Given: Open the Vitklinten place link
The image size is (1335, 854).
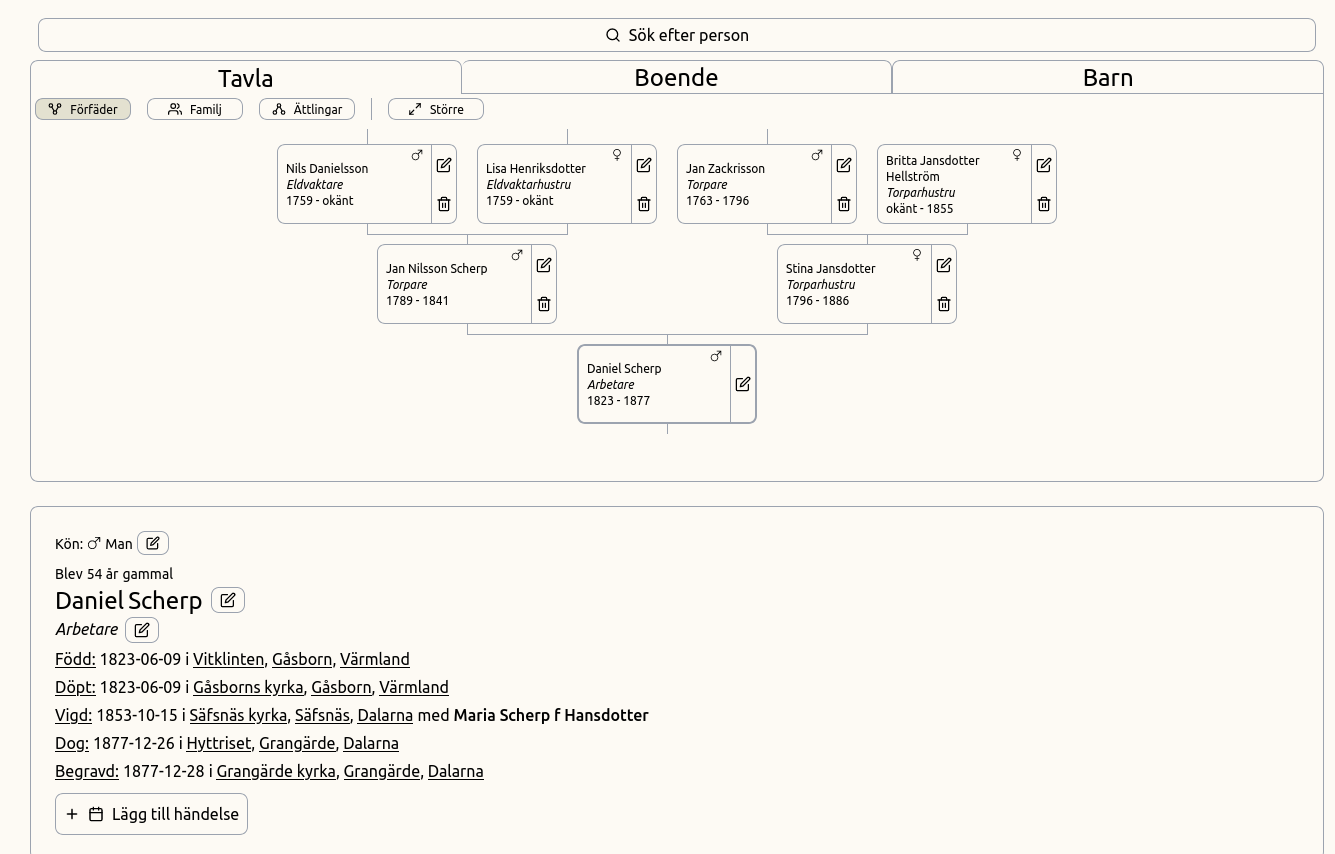Looking at the screenshot, I should [228, 659].
